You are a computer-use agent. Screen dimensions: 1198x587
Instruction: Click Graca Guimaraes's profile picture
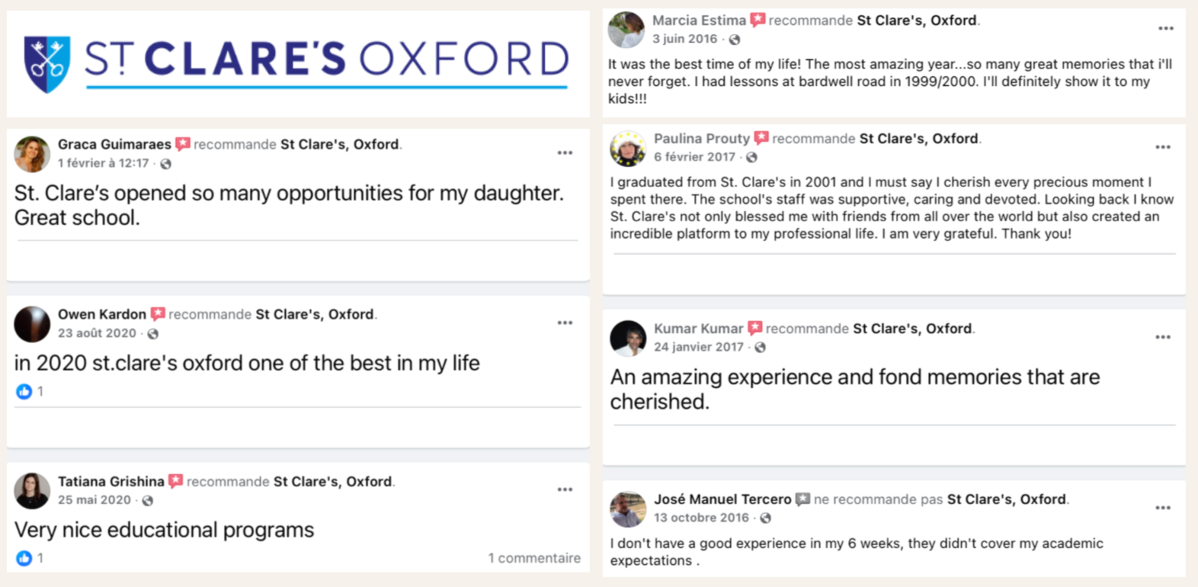click(32, 154)
